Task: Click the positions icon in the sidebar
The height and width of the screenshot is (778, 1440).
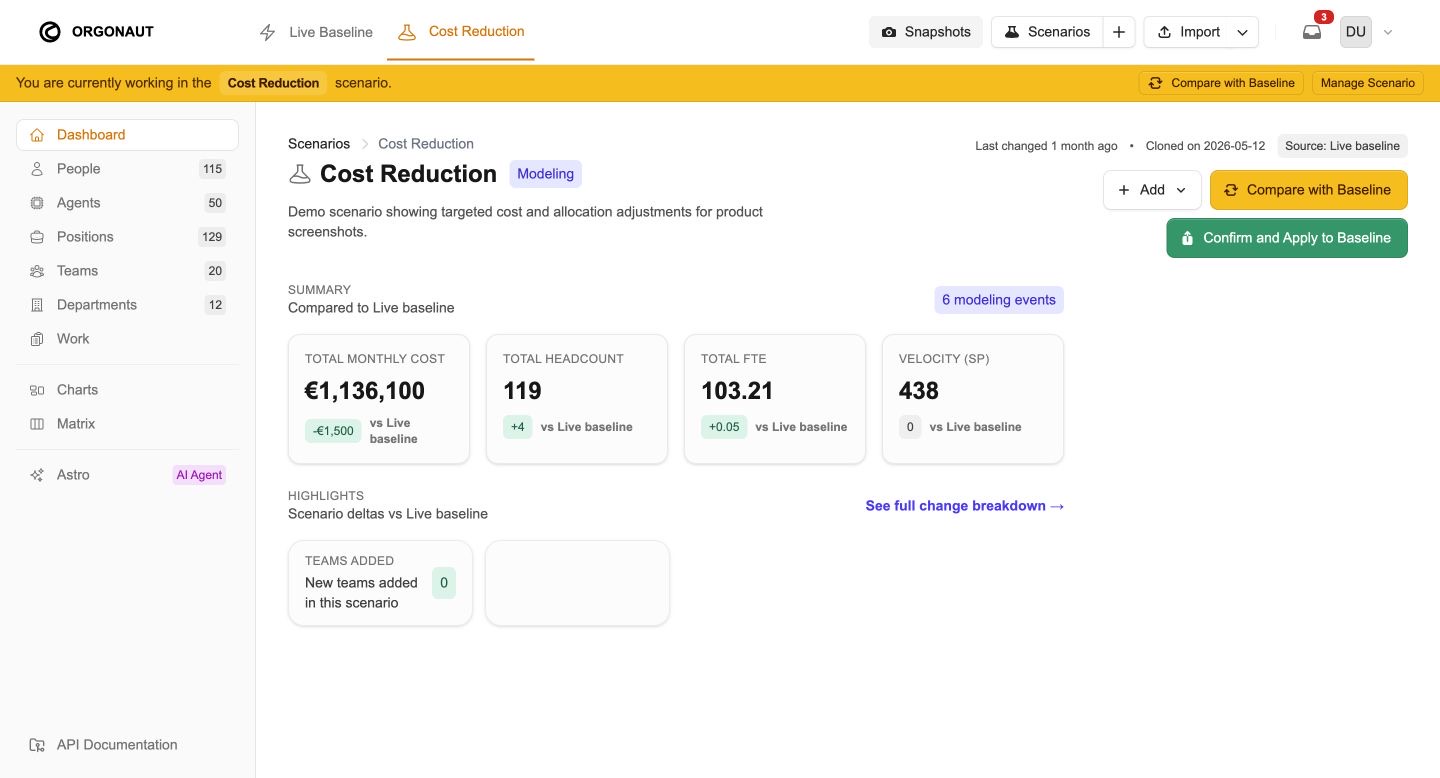Action: pos(37,237)
